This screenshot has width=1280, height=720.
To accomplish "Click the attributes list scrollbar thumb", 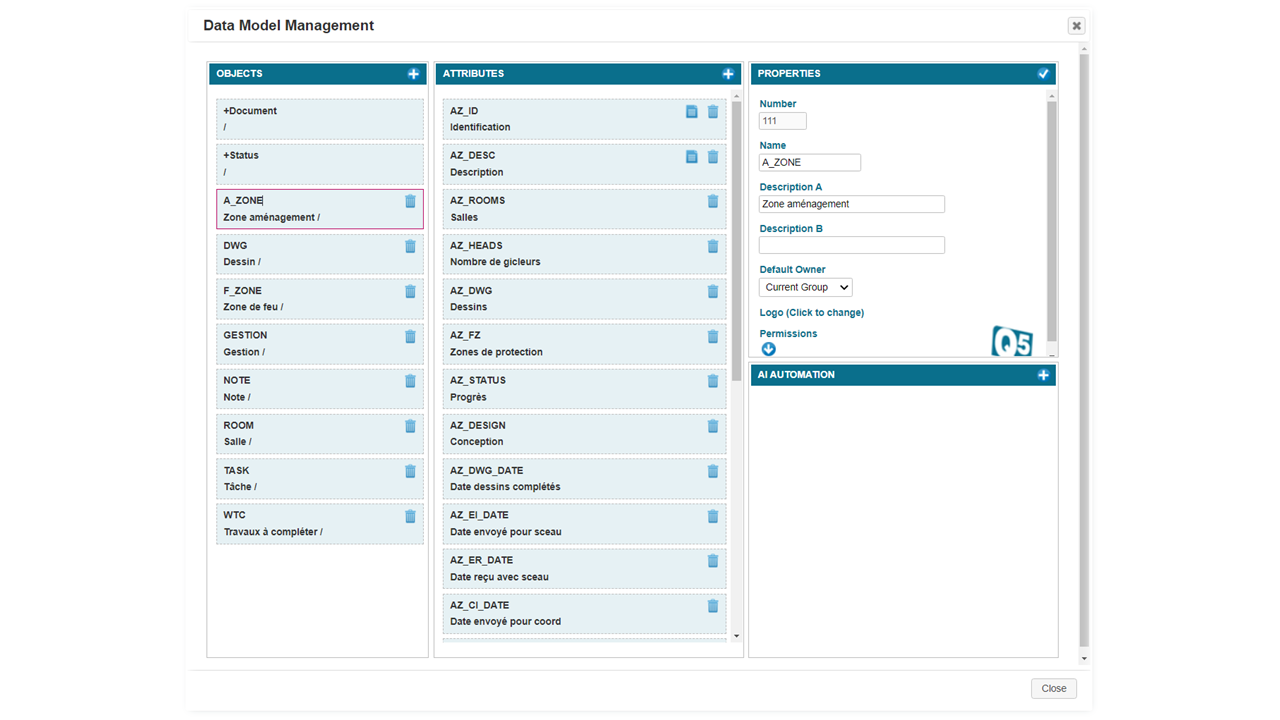I will coord(737,240).
